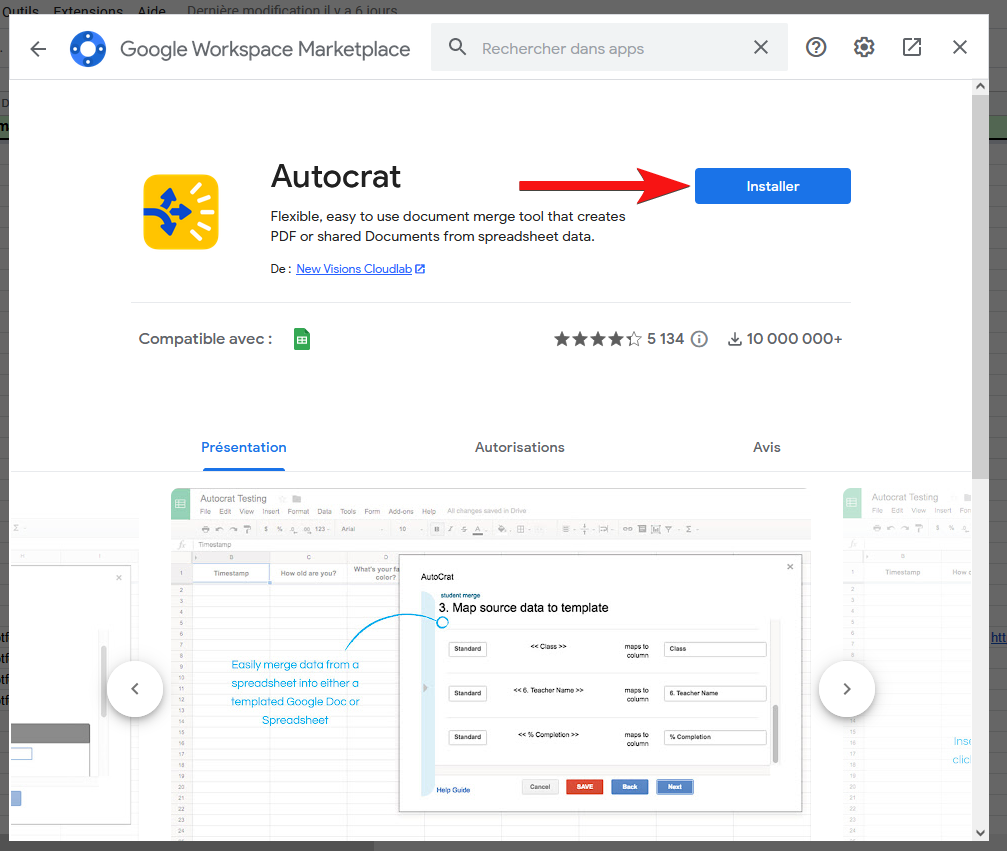Open the partial screenshot on the right
1007x851 pixels.
(x=907, y=662)
